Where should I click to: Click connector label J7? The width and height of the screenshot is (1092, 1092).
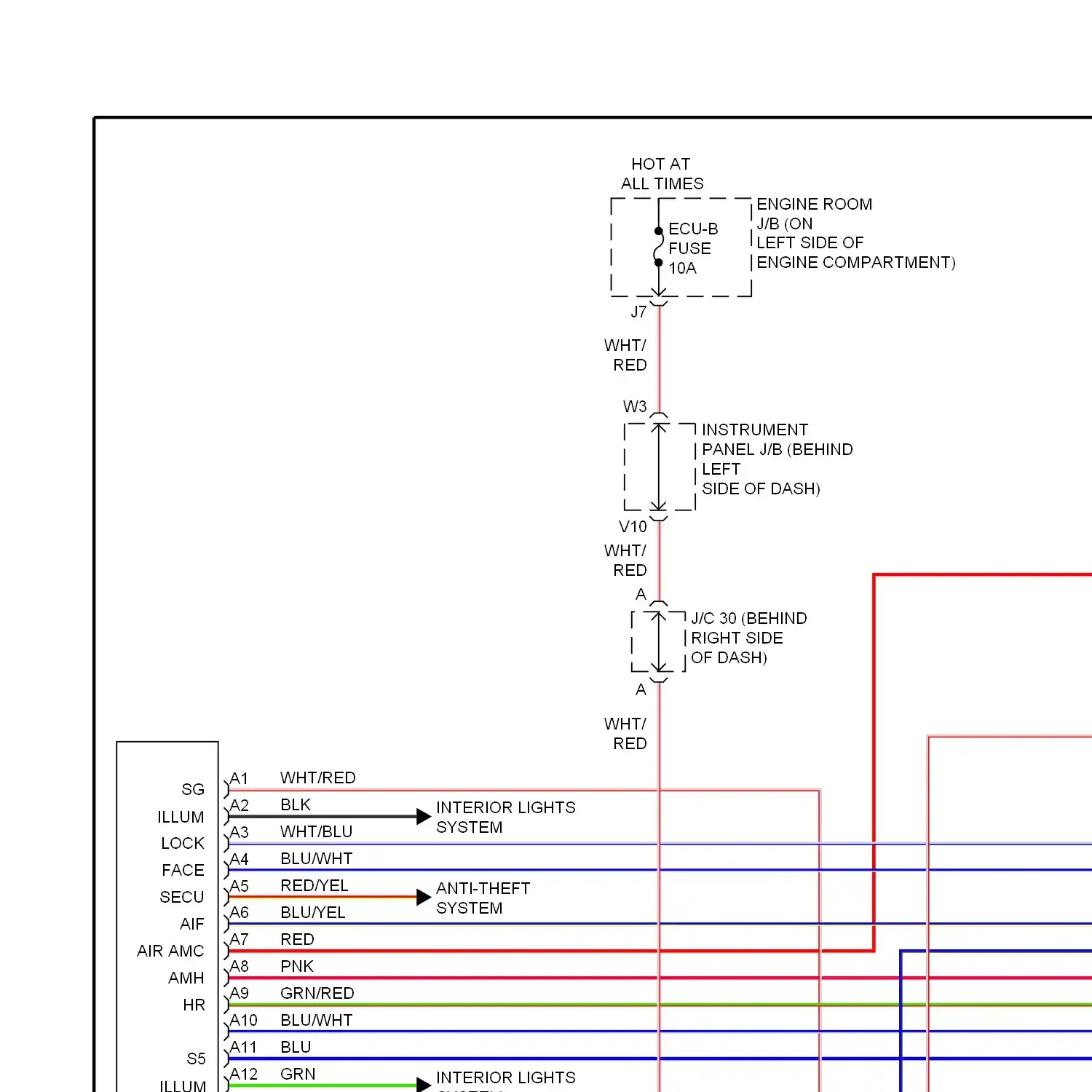tap(638, 312)
